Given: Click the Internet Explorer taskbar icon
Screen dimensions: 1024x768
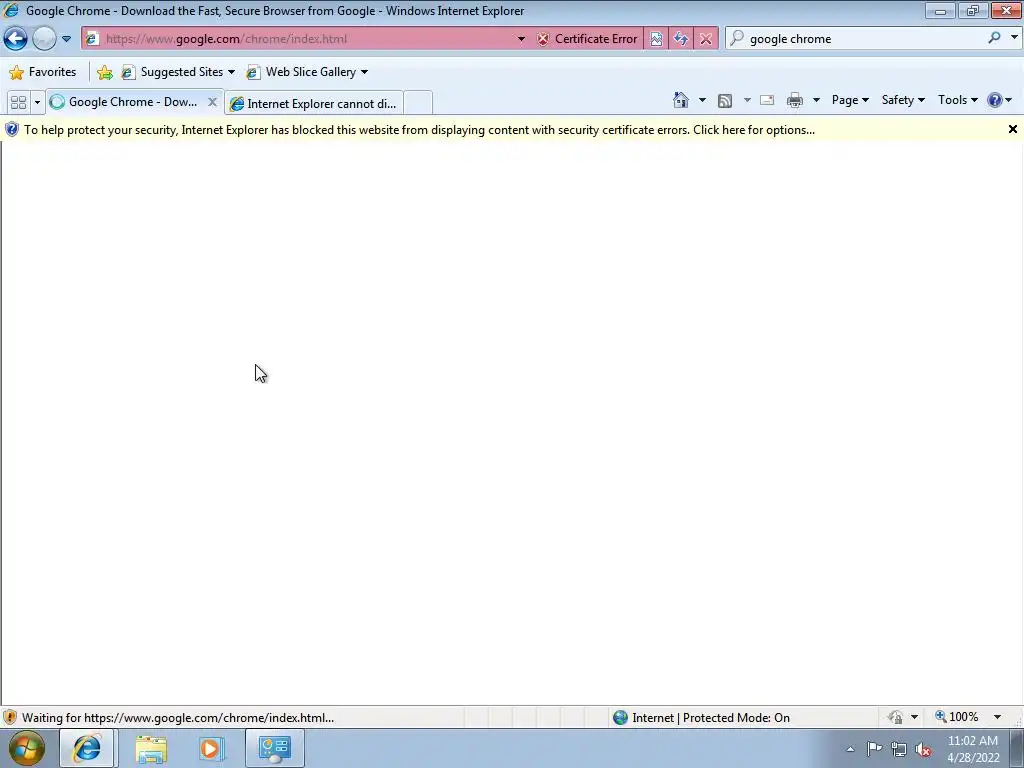Looking at the screenshot, I should [x=88, y=748].
